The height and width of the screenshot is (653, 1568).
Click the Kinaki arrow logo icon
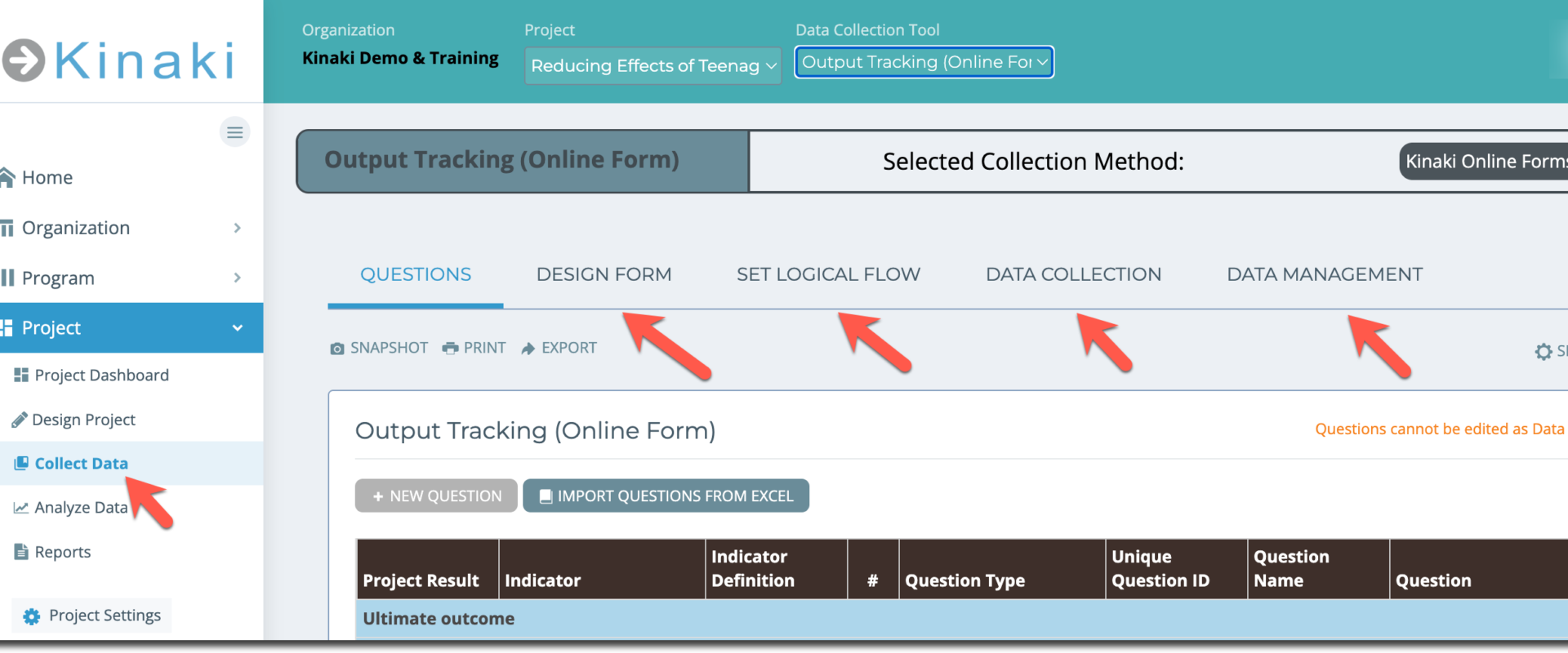coord(23,60)
